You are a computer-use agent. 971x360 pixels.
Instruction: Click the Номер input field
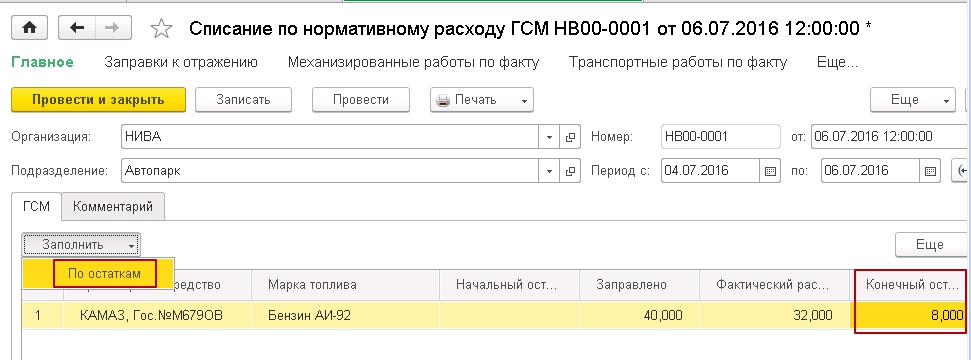[720, 137]
